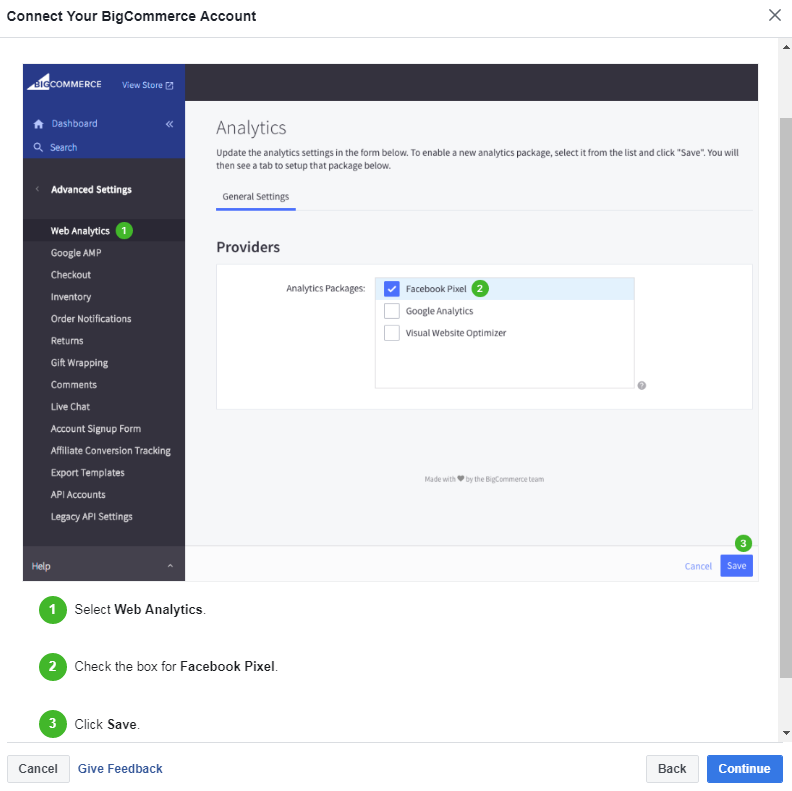Screen dimensions: 792x791
Task: Click the Search magnifier icon
Action: tap(38, 147)
